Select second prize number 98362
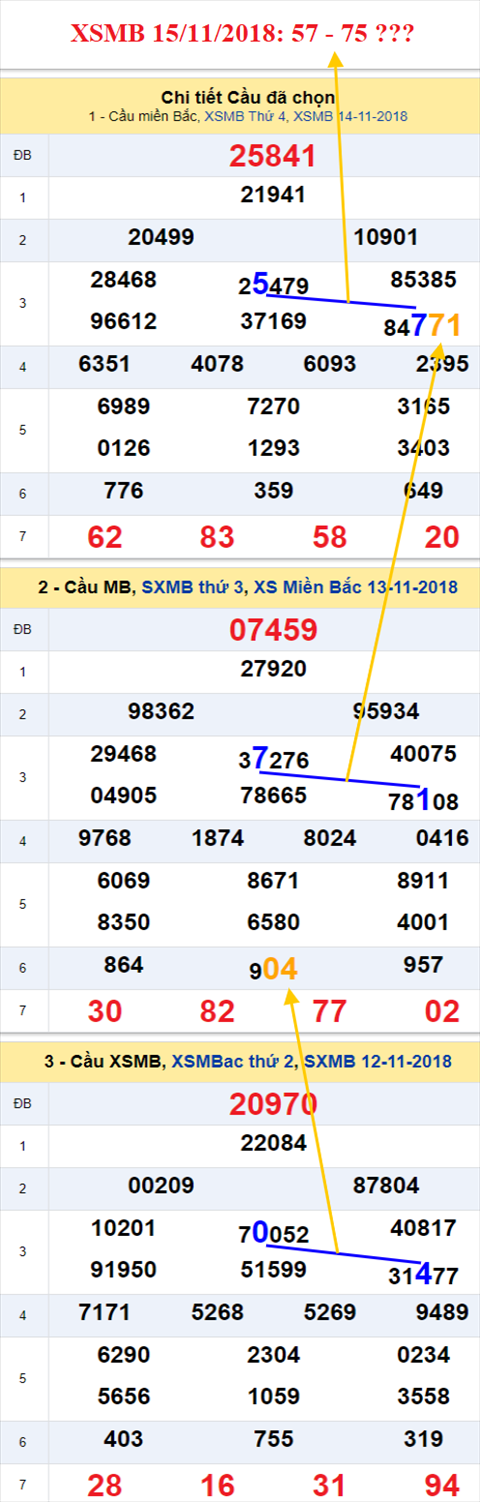The width and height of the screenshot is (480, 1502). tap(161, 712)
